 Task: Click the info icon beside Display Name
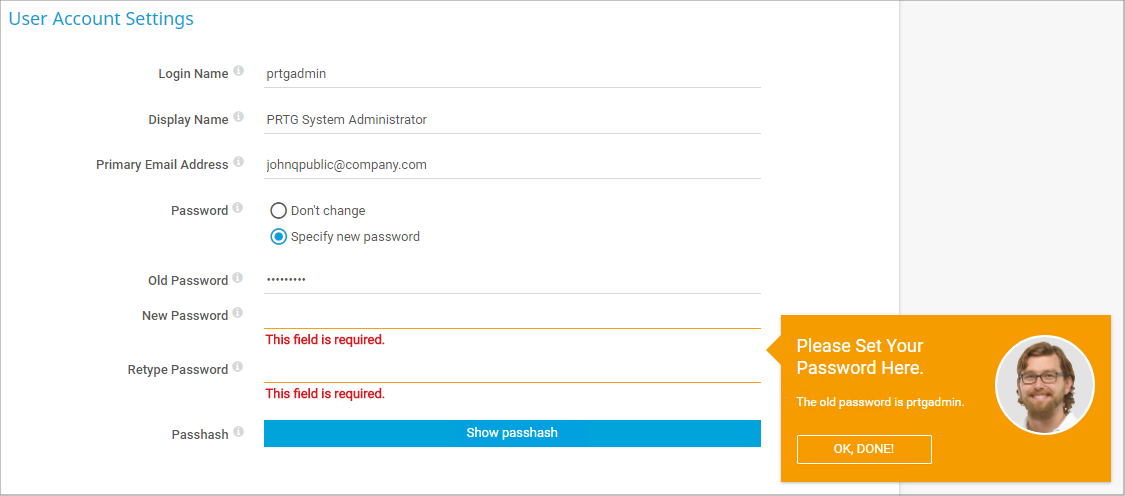[x=238, y=118]
